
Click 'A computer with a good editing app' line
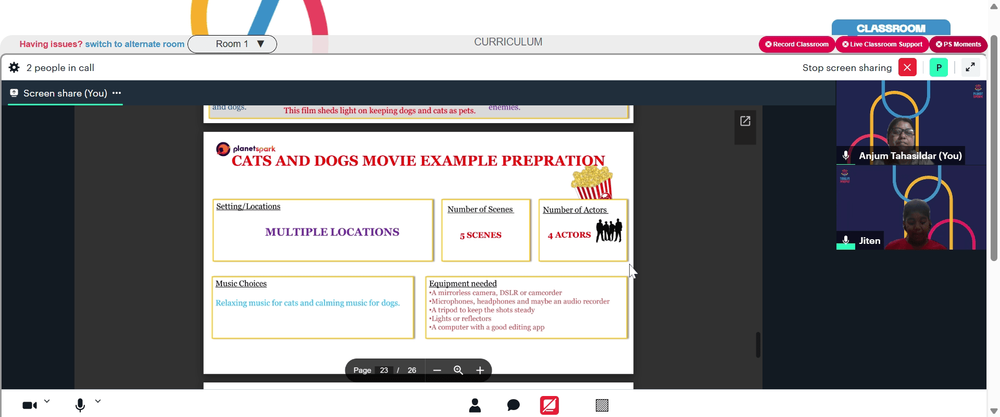coord(487,327)
